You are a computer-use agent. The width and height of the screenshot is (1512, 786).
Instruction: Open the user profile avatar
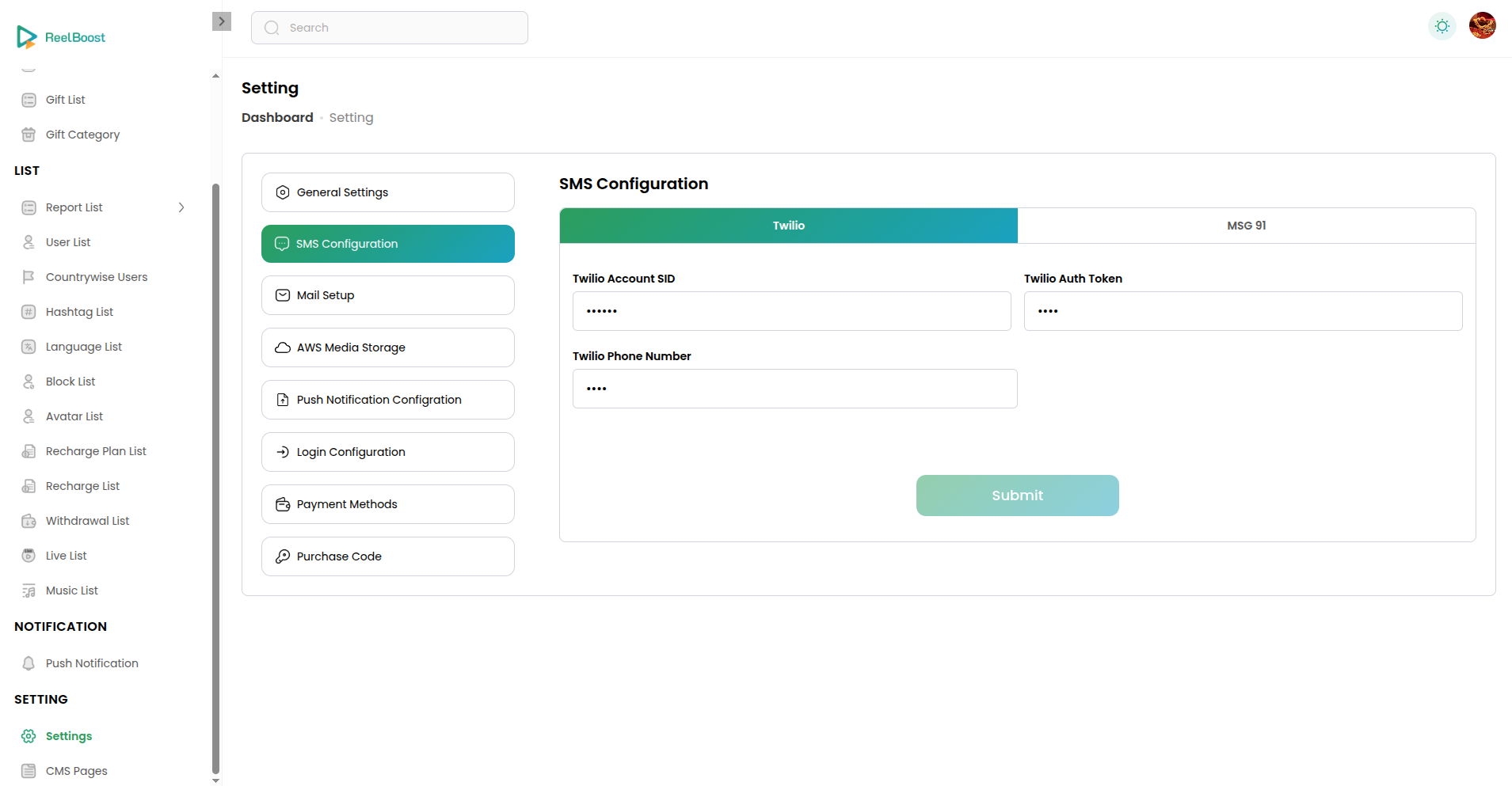[1483, 25]
